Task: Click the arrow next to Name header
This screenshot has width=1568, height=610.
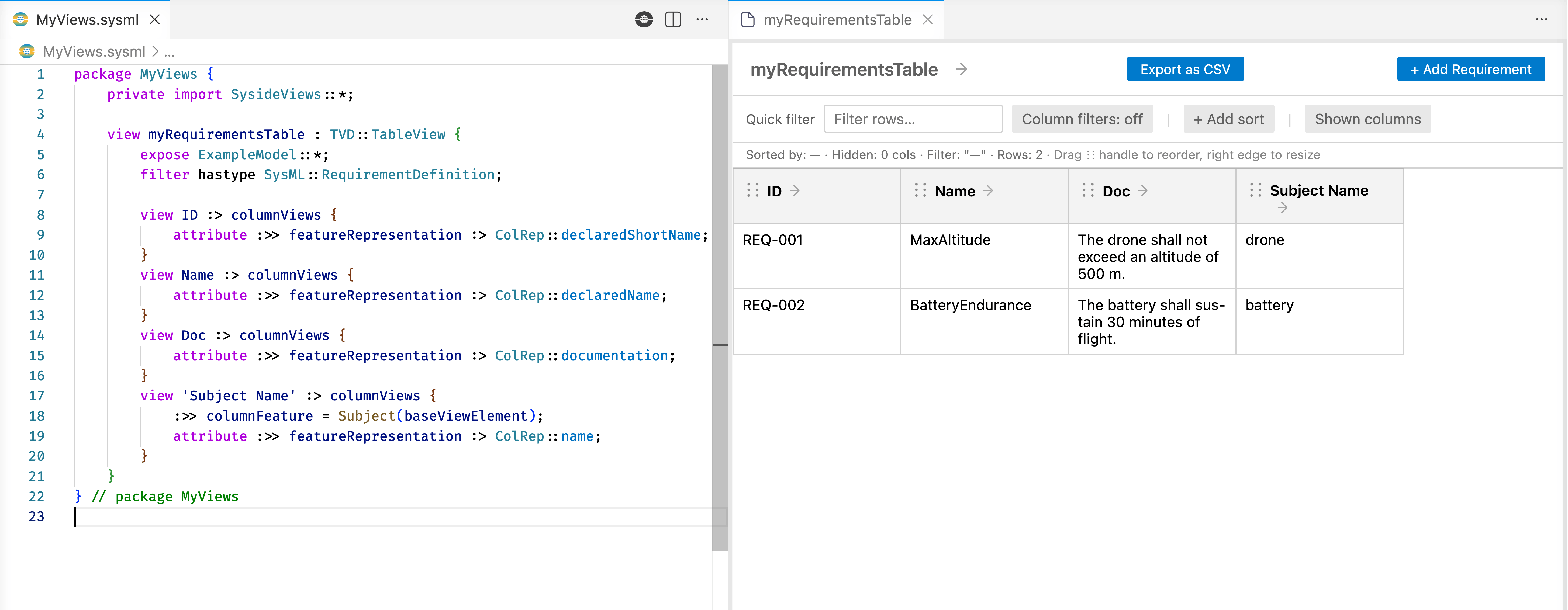Action: pyautogui.click(x=989, y=190)
